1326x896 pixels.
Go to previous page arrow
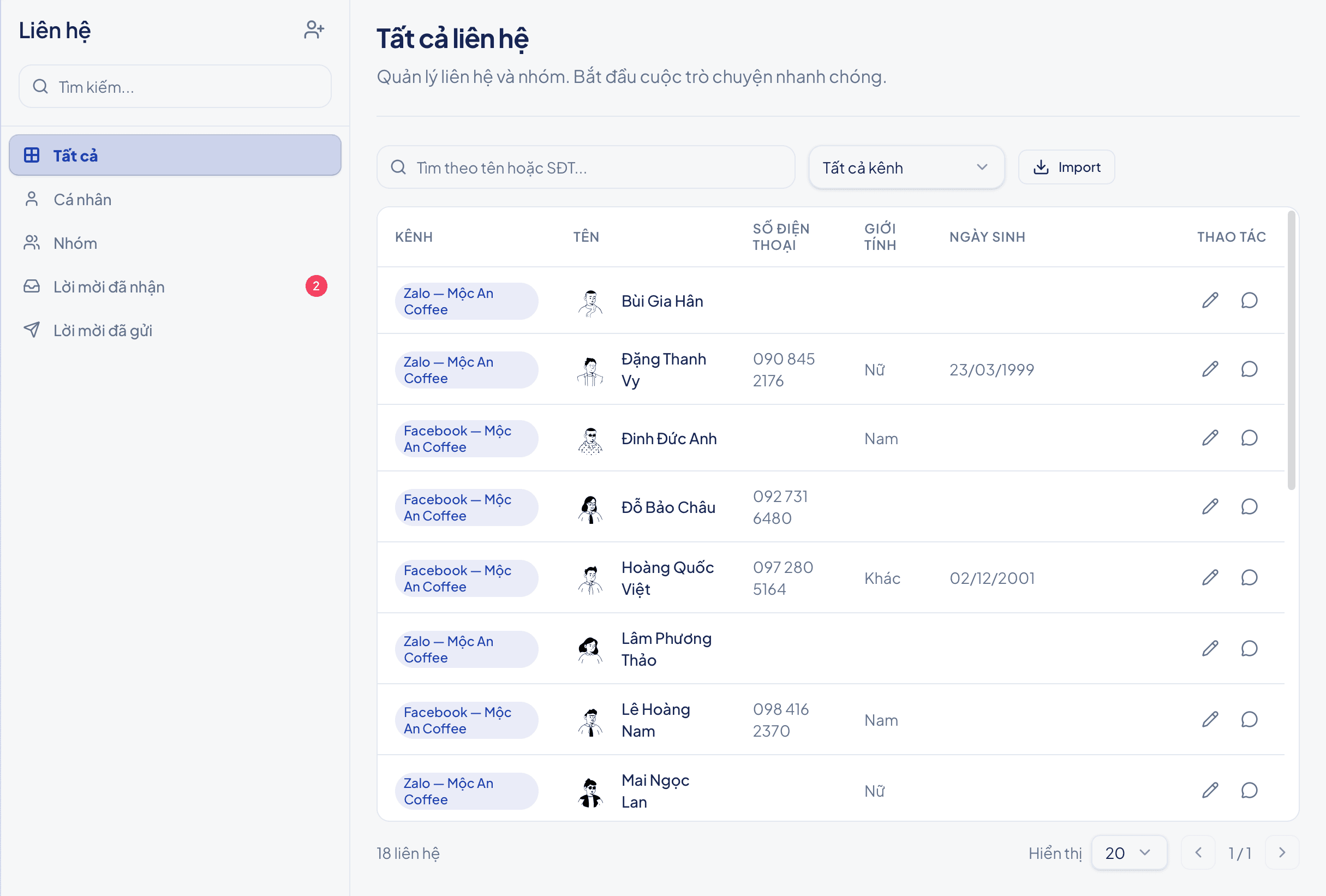coord(1198,853)
